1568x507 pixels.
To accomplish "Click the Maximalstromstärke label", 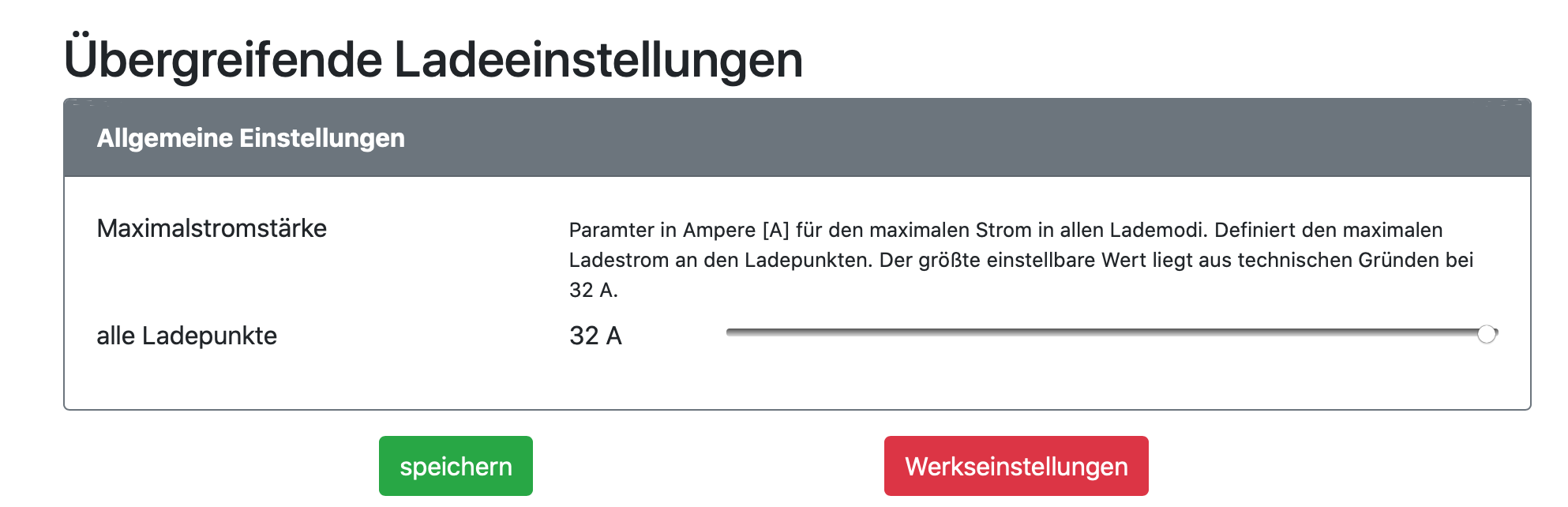I will click(212, 228).
